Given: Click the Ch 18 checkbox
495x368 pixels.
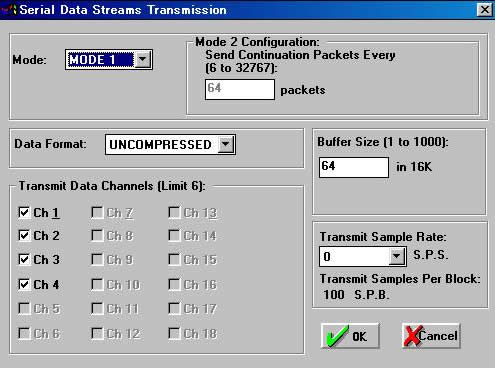Looking at the screenshot, I should (x=174, y=333).
